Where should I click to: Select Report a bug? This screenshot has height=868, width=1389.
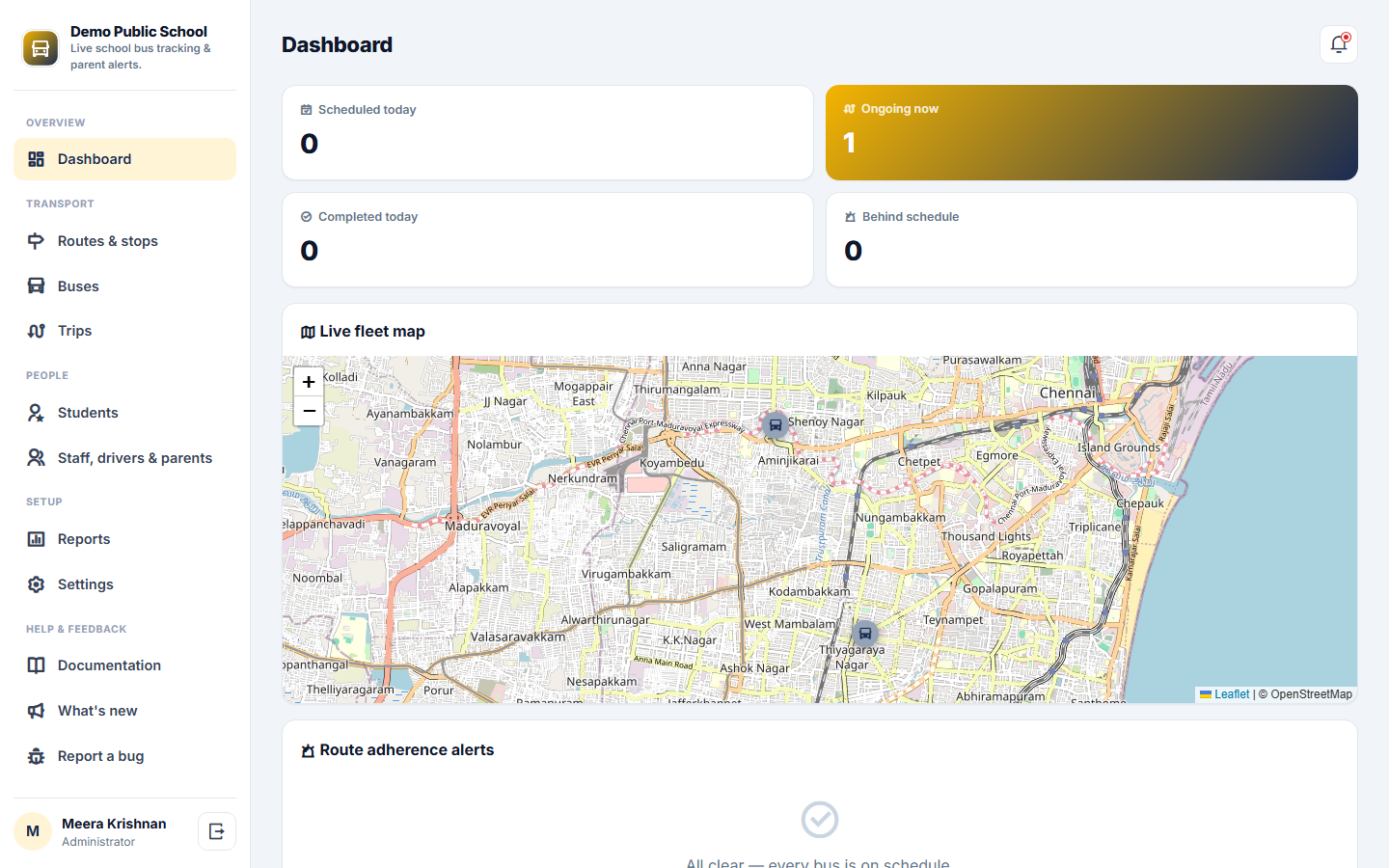[124, 756]
